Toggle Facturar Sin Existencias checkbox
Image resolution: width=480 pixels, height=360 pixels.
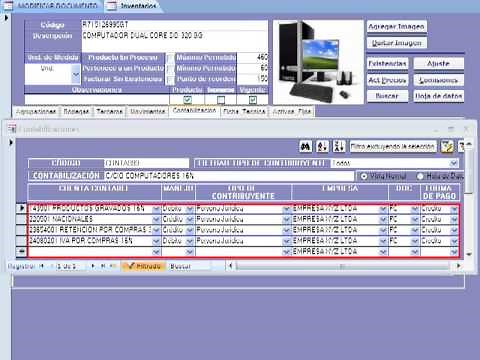pos(170,79)
